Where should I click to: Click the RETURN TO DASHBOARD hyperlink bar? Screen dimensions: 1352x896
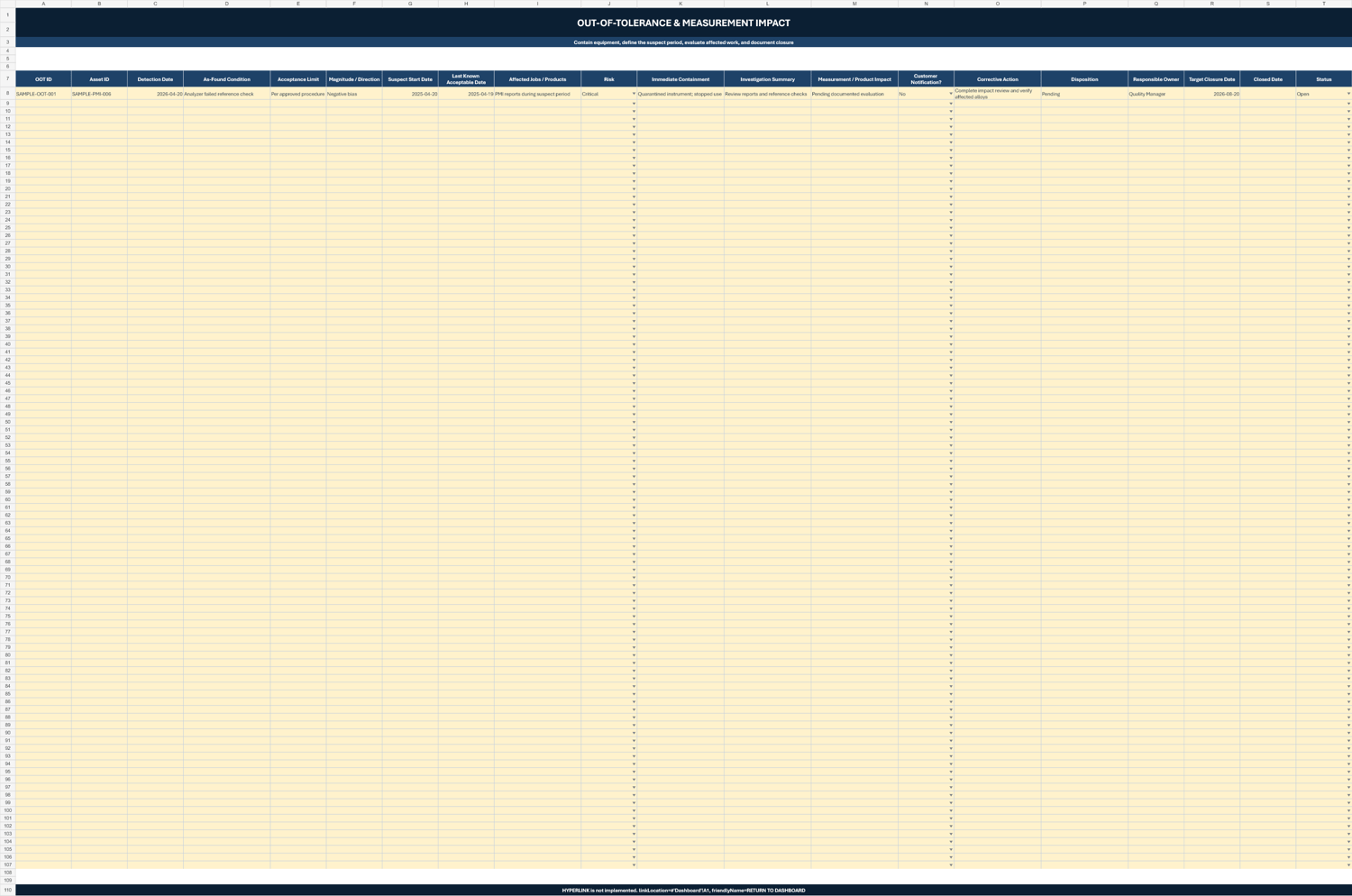pos(683,891)
